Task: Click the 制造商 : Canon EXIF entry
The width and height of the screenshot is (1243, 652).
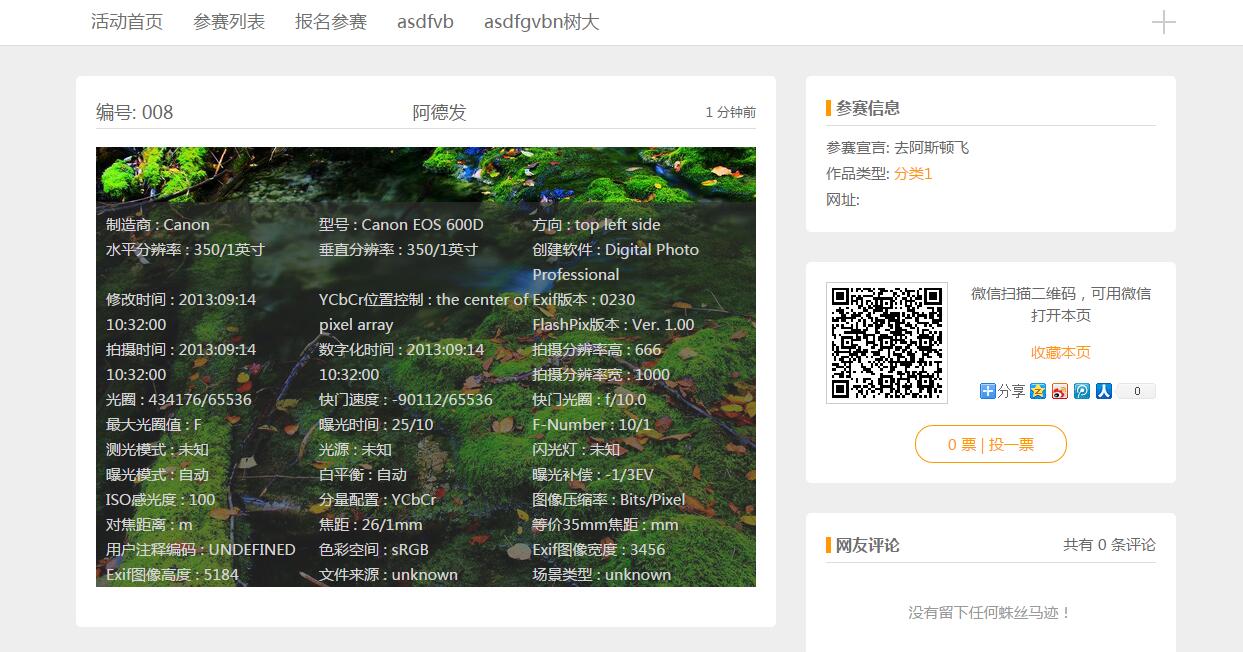Action: [158, 224]
